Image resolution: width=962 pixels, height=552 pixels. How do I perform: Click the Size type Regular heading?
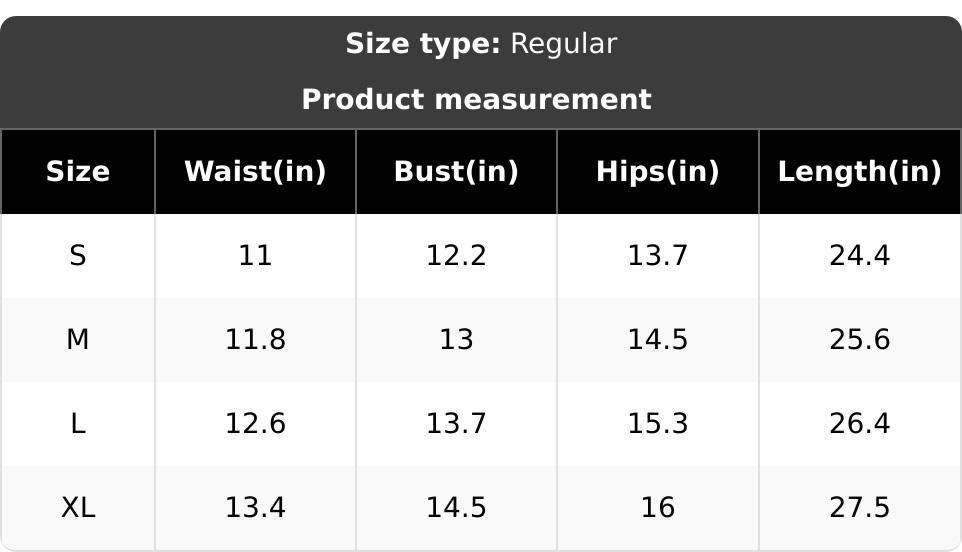(481, 44)
